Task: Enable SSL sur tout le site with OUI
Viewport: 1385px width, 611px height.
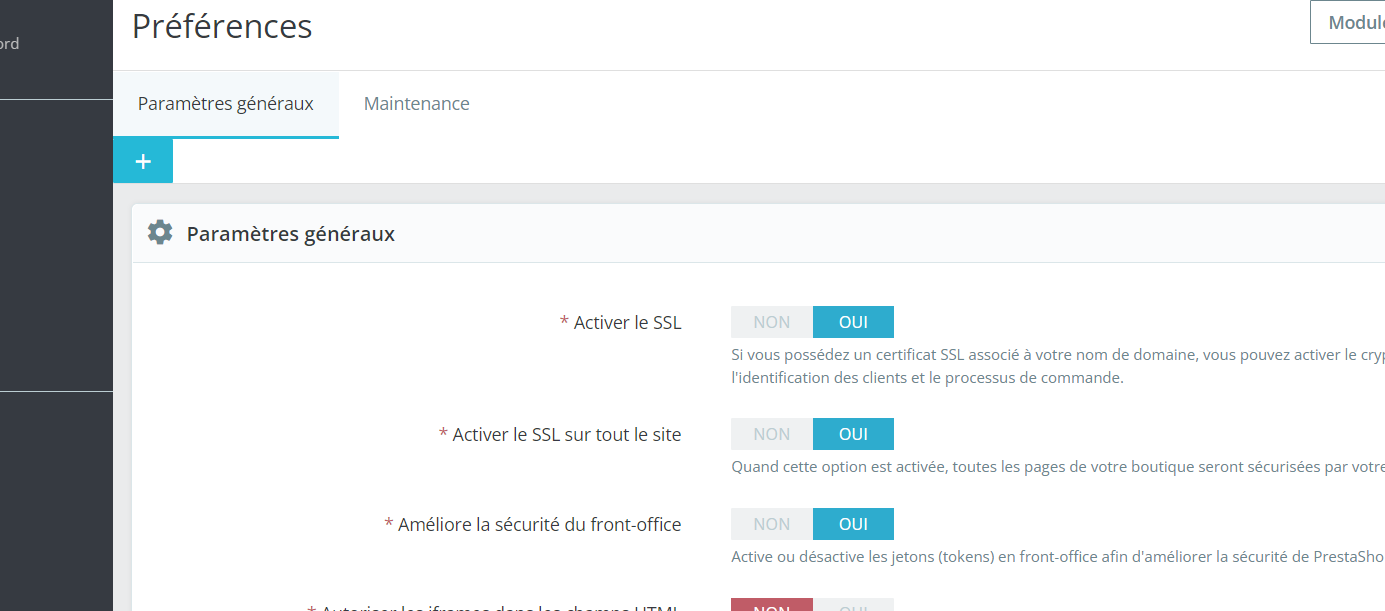Action: point(853,434)
